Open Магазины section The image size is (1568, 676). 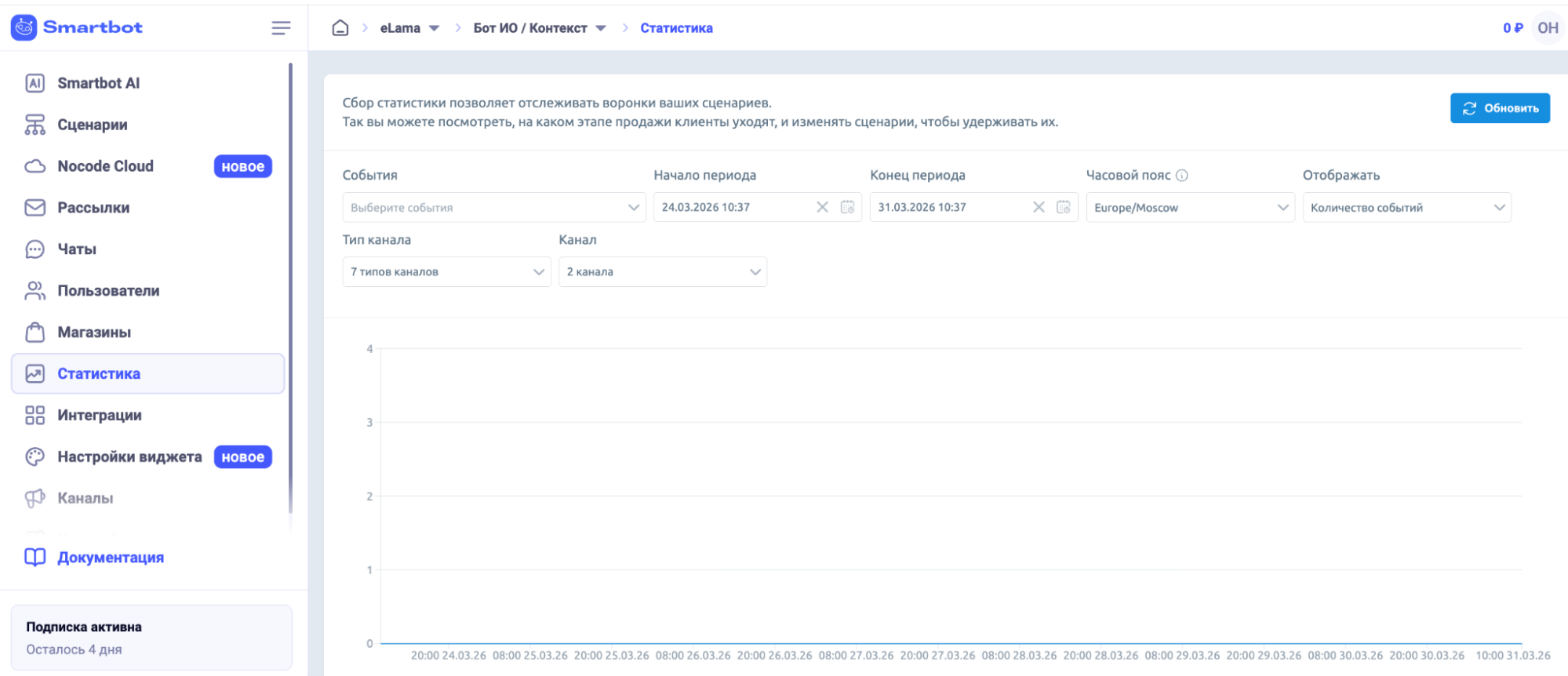pyautogui.click(x=147, y=333)
